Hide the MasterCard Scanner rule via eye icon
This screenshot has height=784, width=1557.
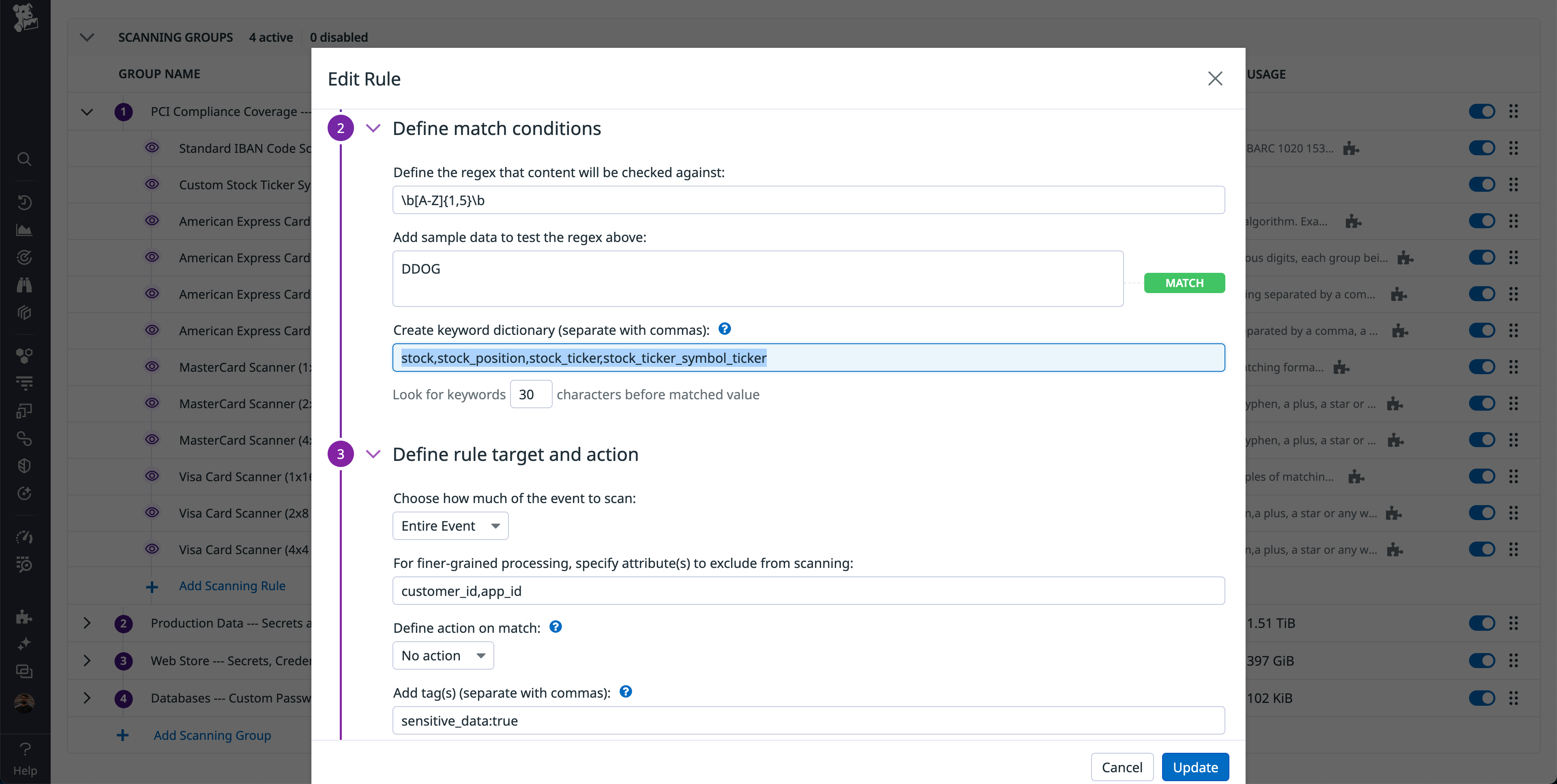(152, 367)
